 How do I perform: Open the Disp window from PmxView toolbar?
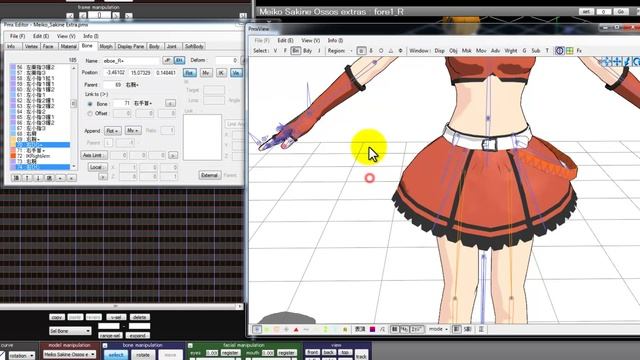tap(440, 51)
